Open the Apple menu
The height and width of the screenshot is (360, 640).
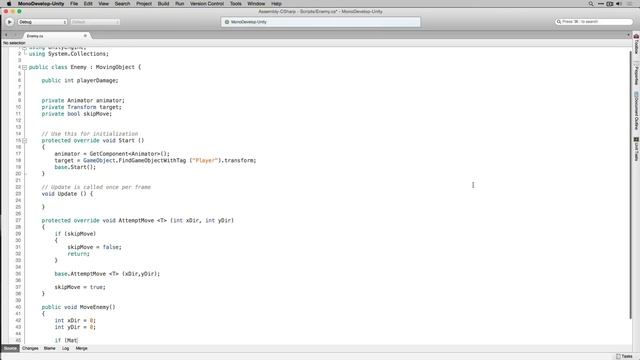pyautogui.click(x=9, y=4)
